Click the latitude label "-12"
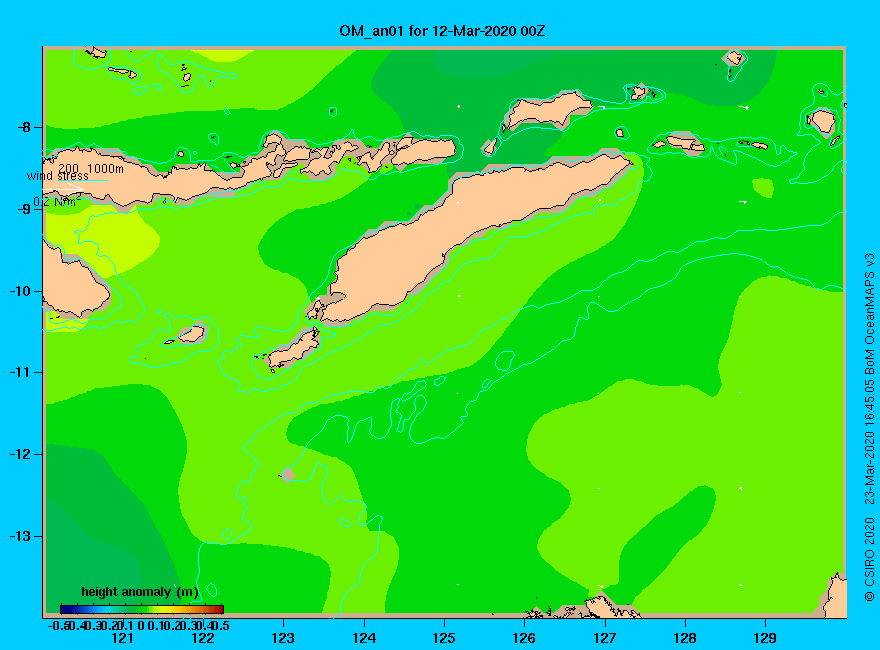 [x=21, y=454]
